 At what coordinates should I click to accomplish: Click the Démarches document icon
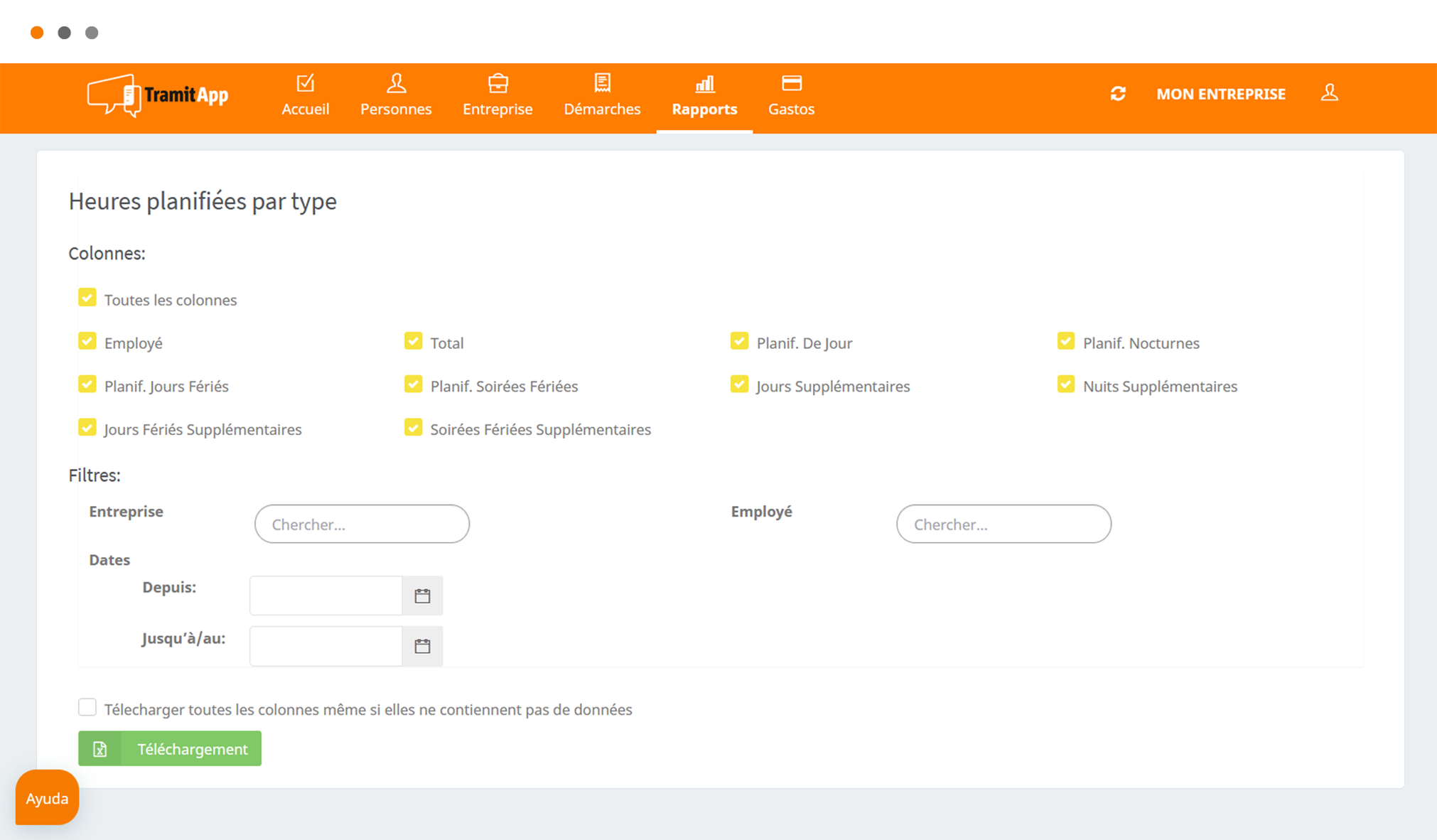602,83
